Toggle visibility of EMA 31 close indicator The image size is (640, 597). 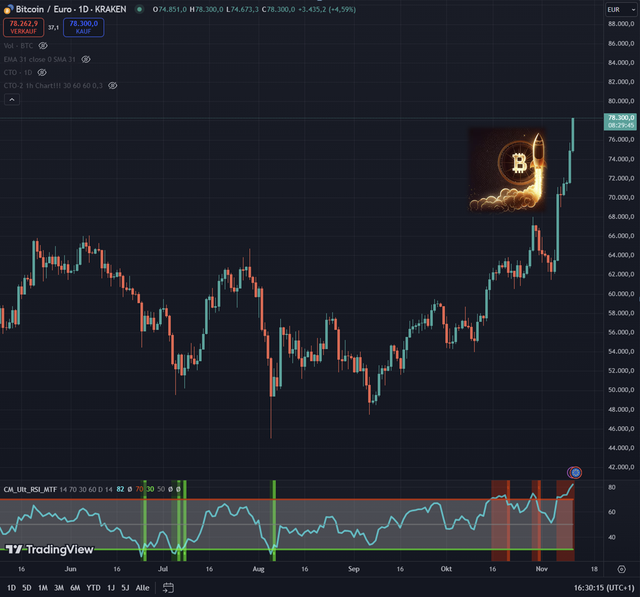(x=86, y=59)
